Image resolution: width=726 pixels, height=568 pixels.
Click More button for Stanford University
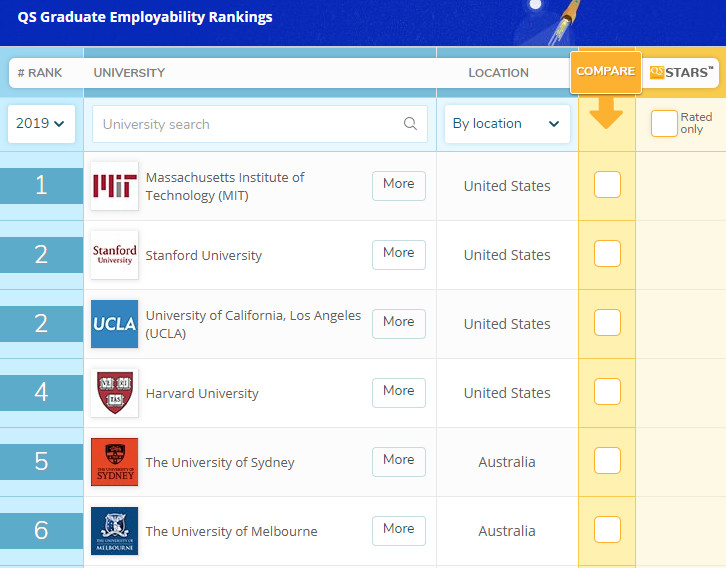click(398, 254)
